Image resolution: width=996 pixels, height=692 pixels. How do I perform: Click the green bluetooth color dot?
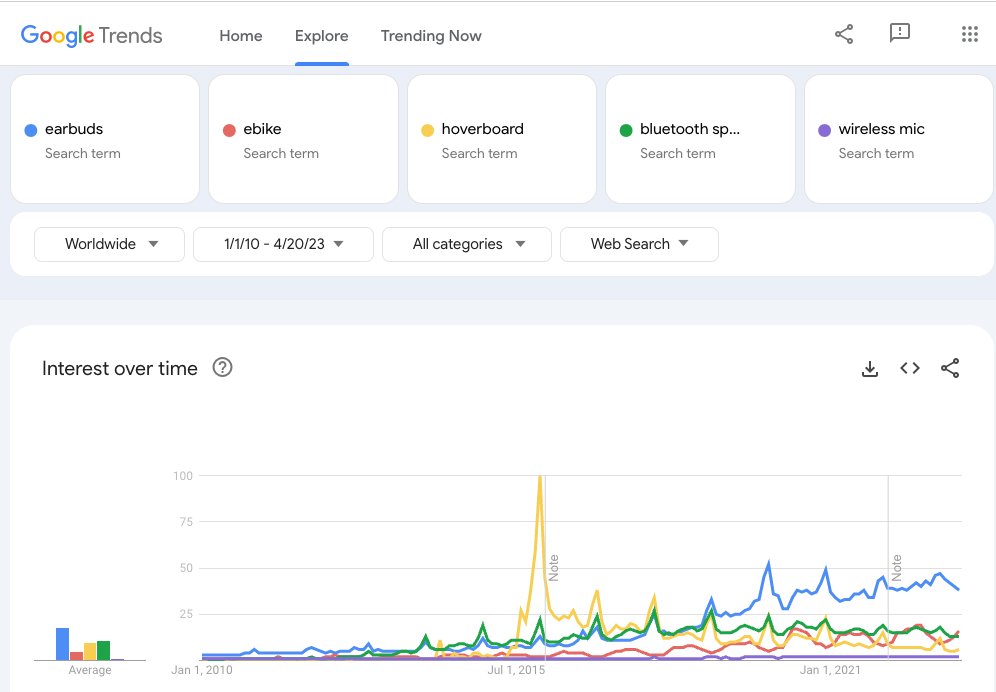[626, 130]
